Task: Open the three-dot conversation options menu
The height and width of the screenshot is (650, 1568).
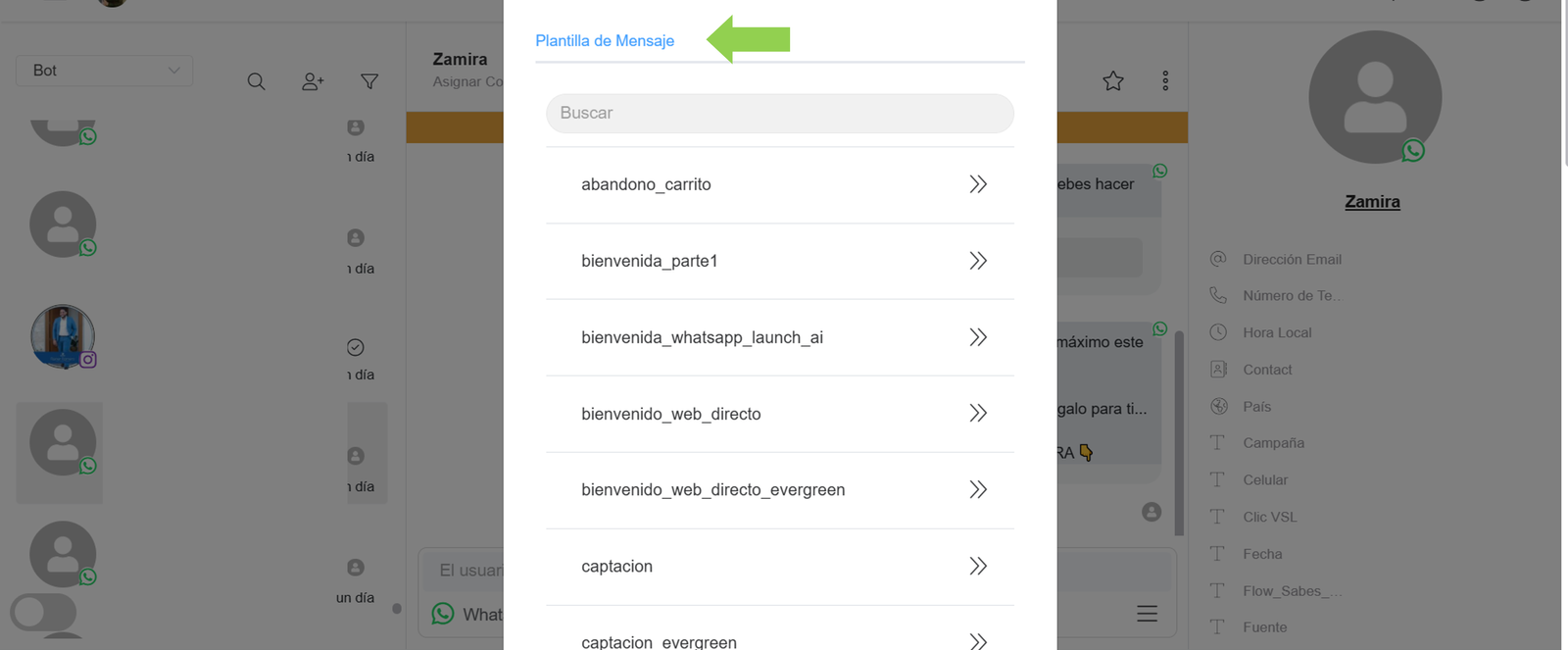Action: click(x=1165, y=81)
